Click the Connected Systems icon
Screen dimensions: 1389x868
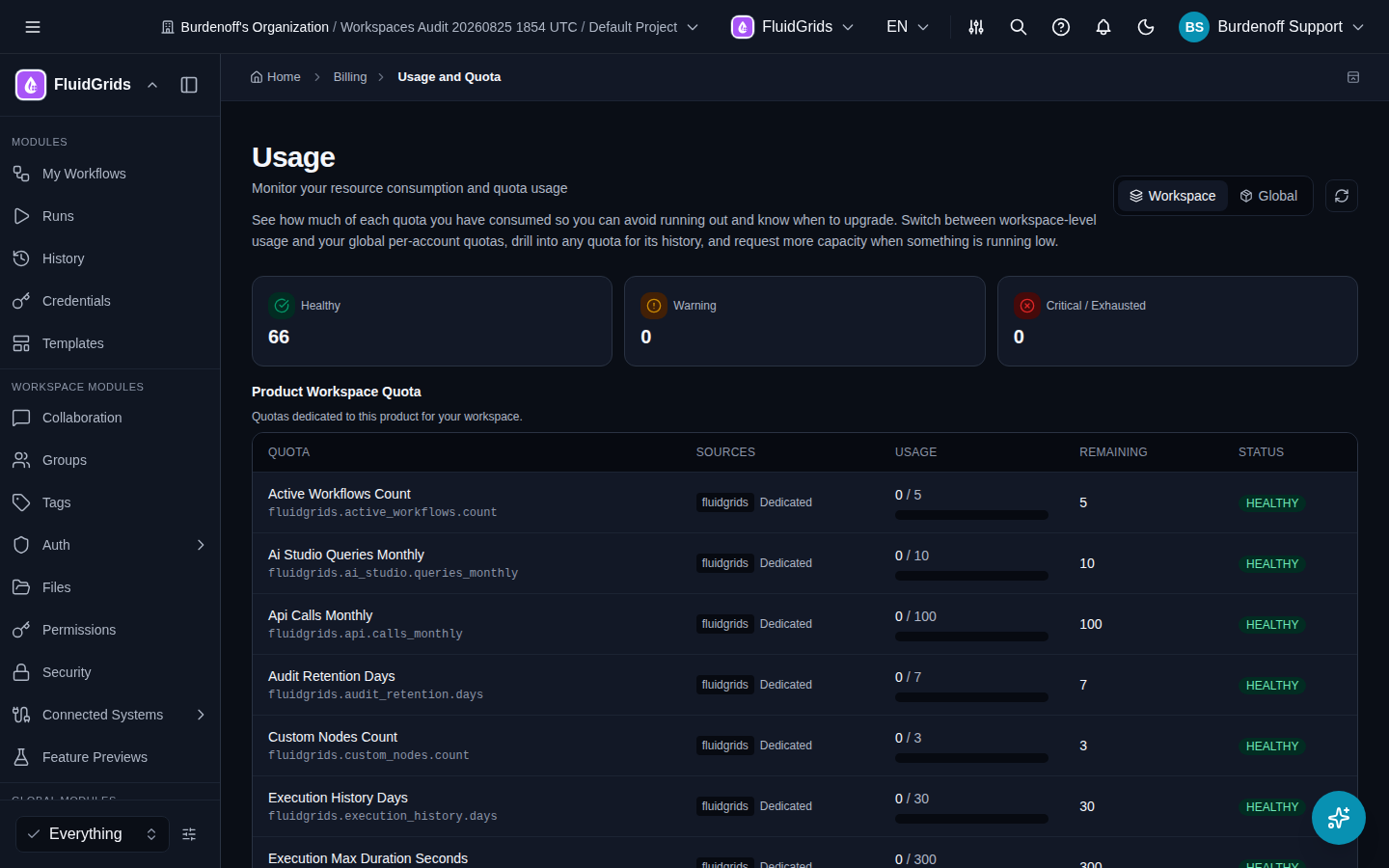[21, 715]
